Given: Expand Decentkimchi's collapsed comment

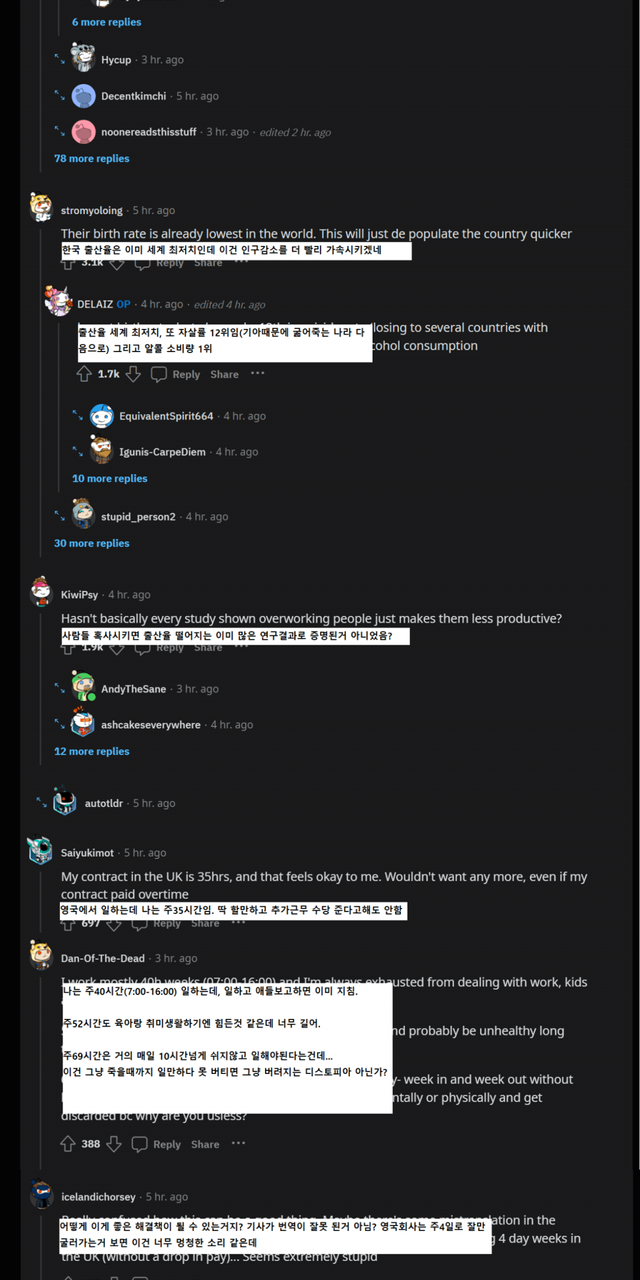Looking at the screenshot, I should 60,96.
